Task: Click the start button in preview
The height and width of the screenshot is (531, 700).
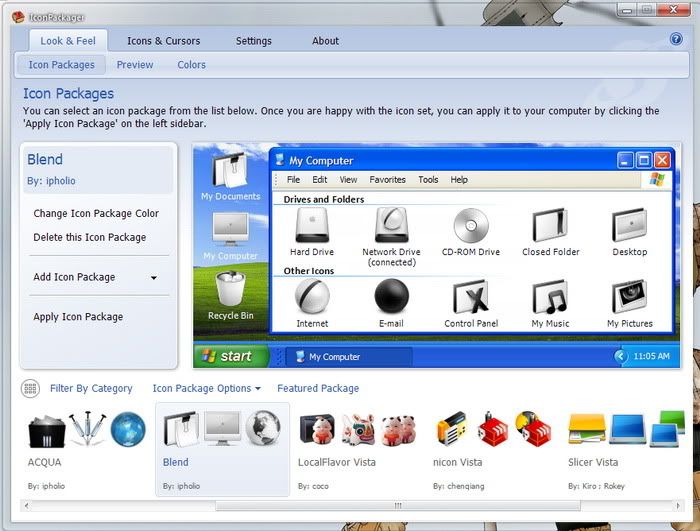Action: pos(231,356)
